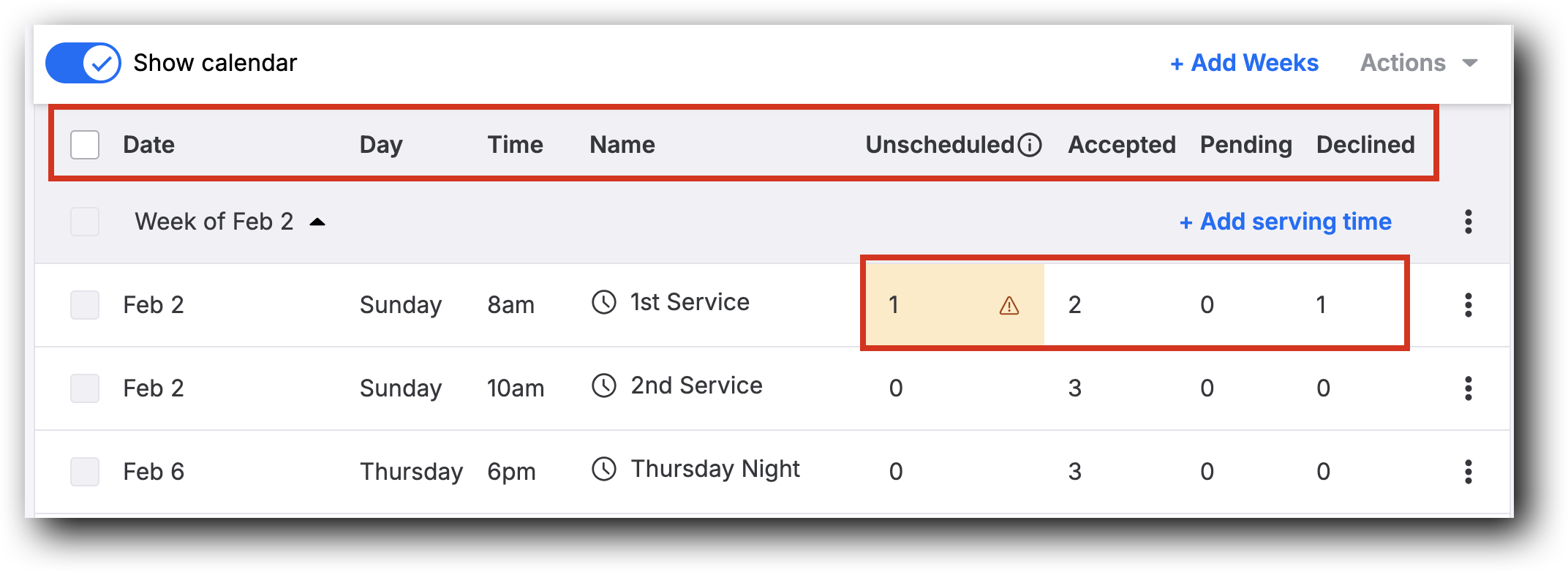Viewport: 1568px width, 572px height.
Task: Open the kebab menu for the Thursday Night row
Action: coord(1469,472)
